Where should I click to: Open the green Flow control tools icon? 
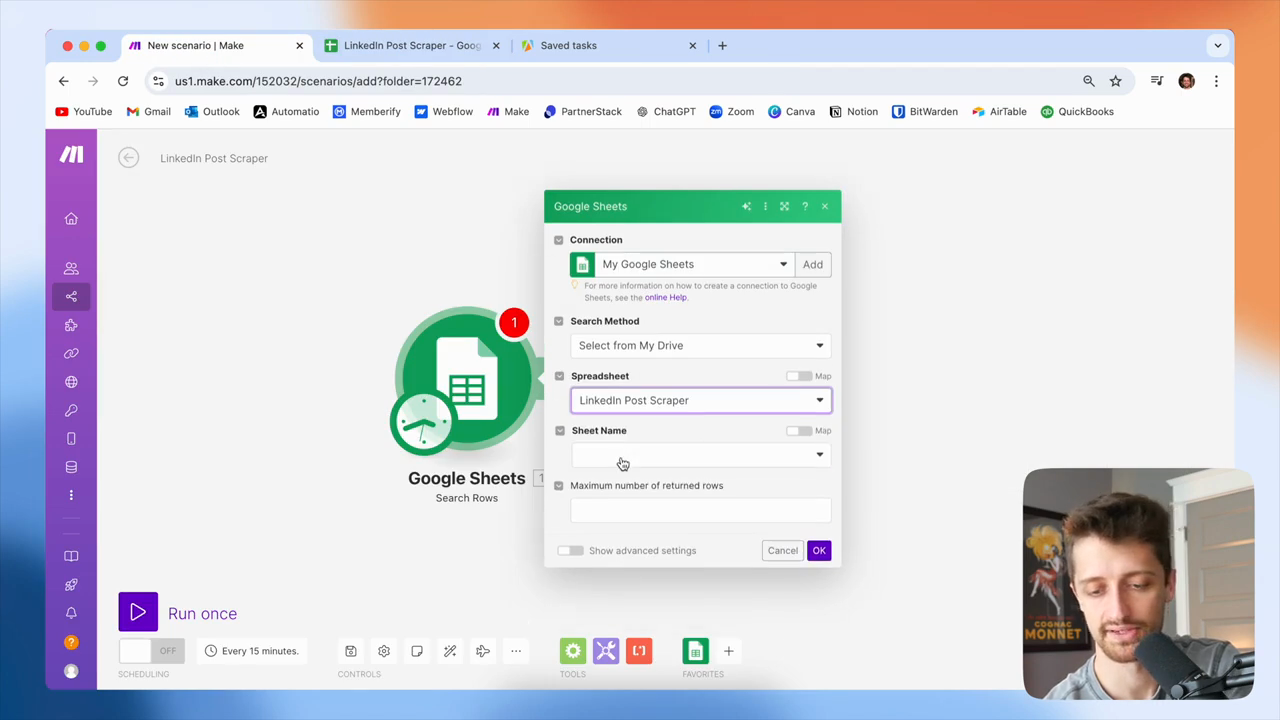573,651
